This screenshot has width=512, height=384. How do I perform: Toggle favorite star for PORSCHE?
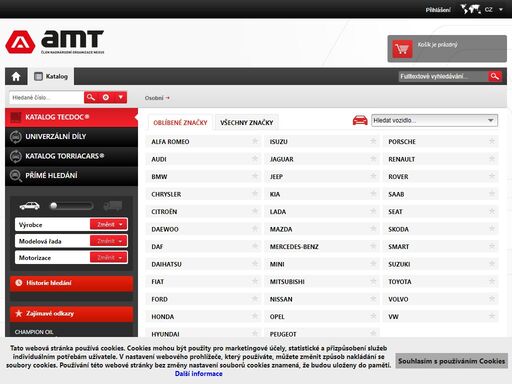click(x=492, y=141)
